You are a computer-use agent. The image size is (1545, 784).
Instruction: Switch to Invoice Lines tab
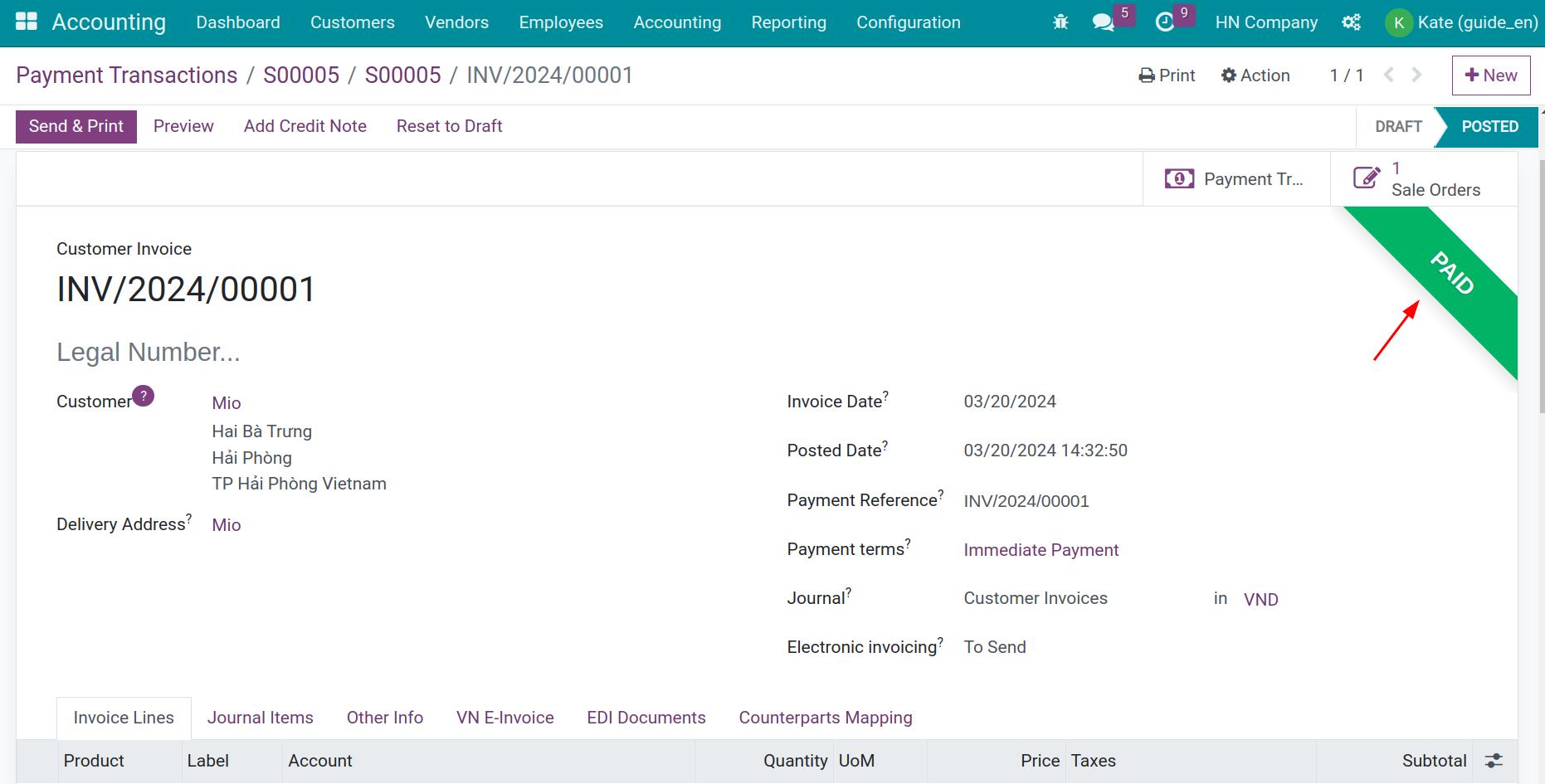124,718
